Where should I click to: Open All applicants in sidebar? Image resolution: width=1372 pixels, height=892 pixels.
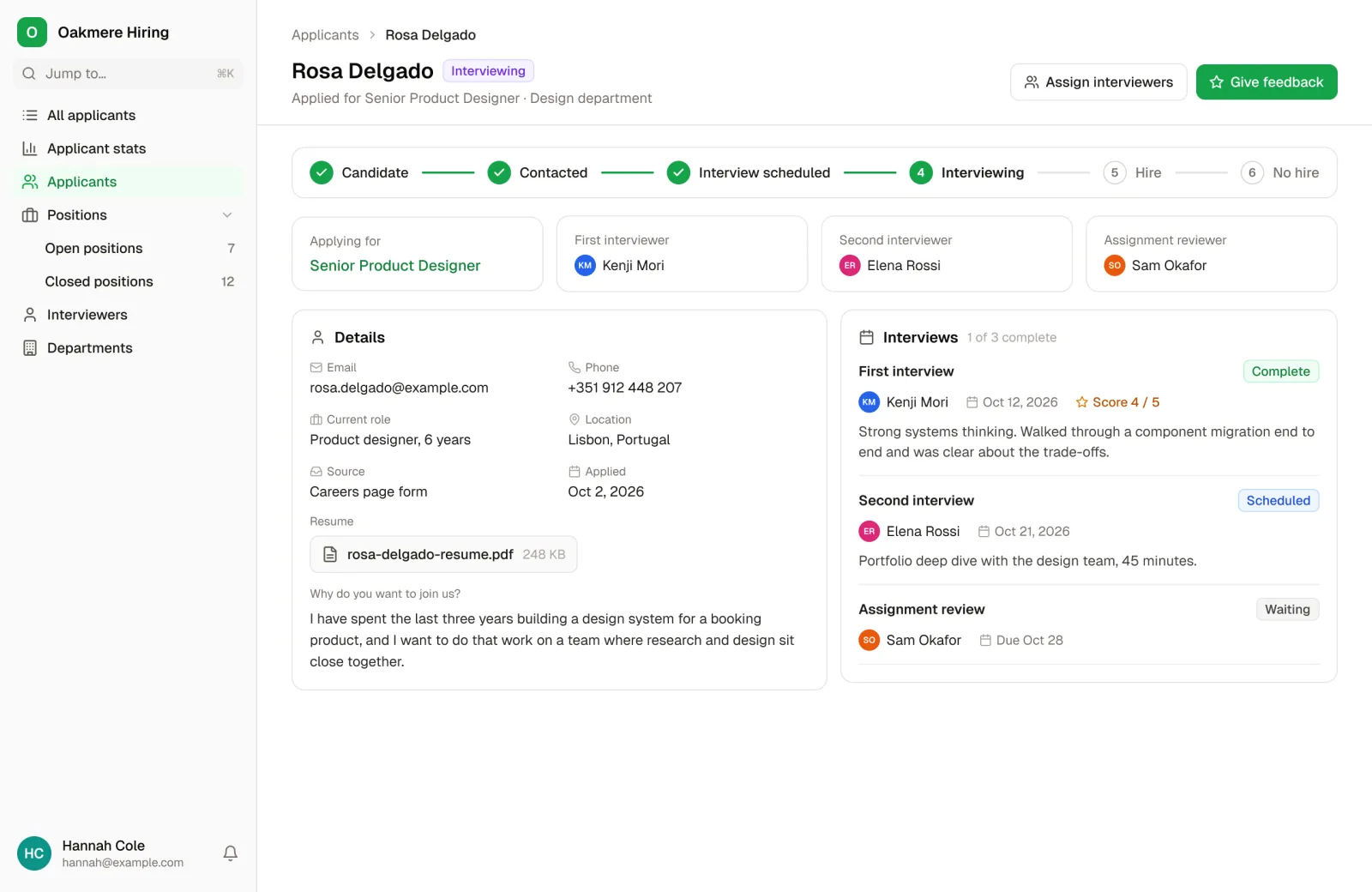129,115
